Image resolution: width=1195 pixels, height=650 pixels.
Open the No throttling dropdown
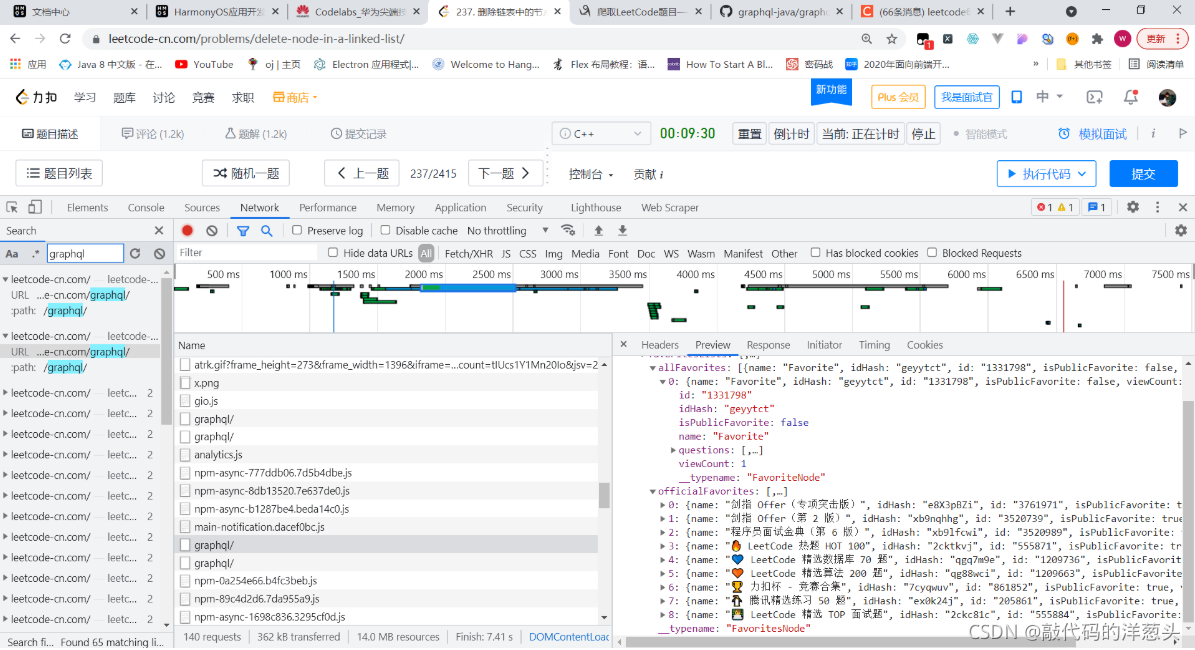[508, 230]
